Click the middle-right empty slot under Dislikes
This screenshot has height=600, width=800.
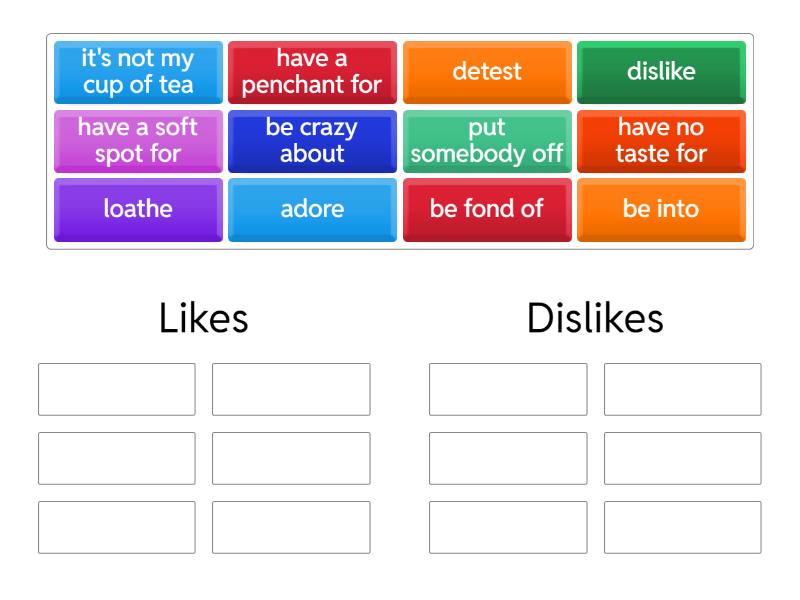point(682,458)
